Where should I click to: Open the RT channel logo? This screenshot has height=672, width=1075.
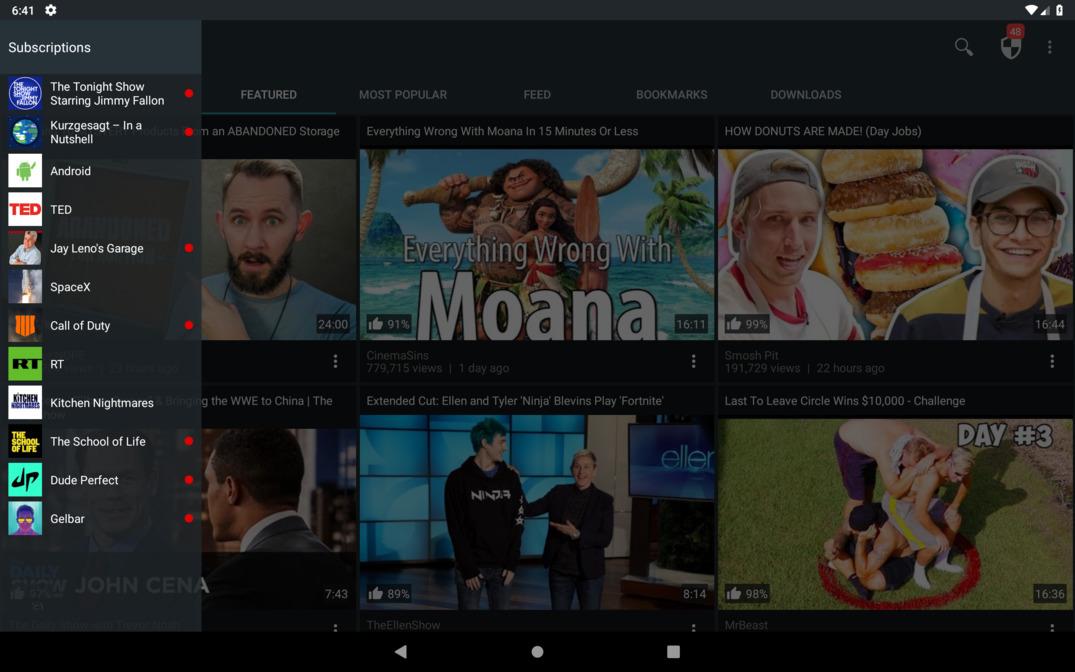25,364
